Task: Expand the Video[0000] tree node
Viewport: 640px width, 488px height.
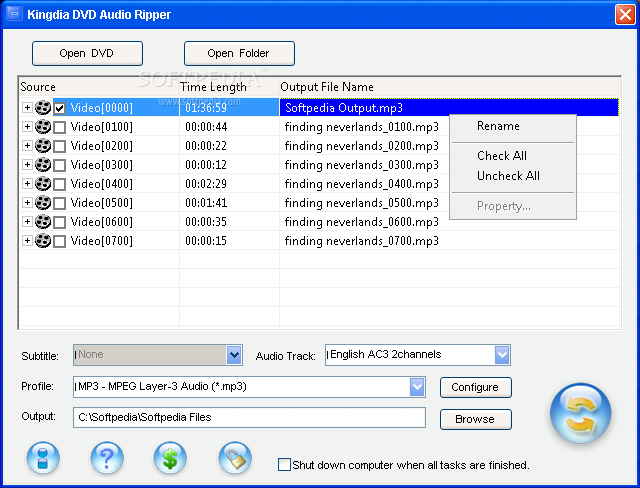Action: [27, 107]
